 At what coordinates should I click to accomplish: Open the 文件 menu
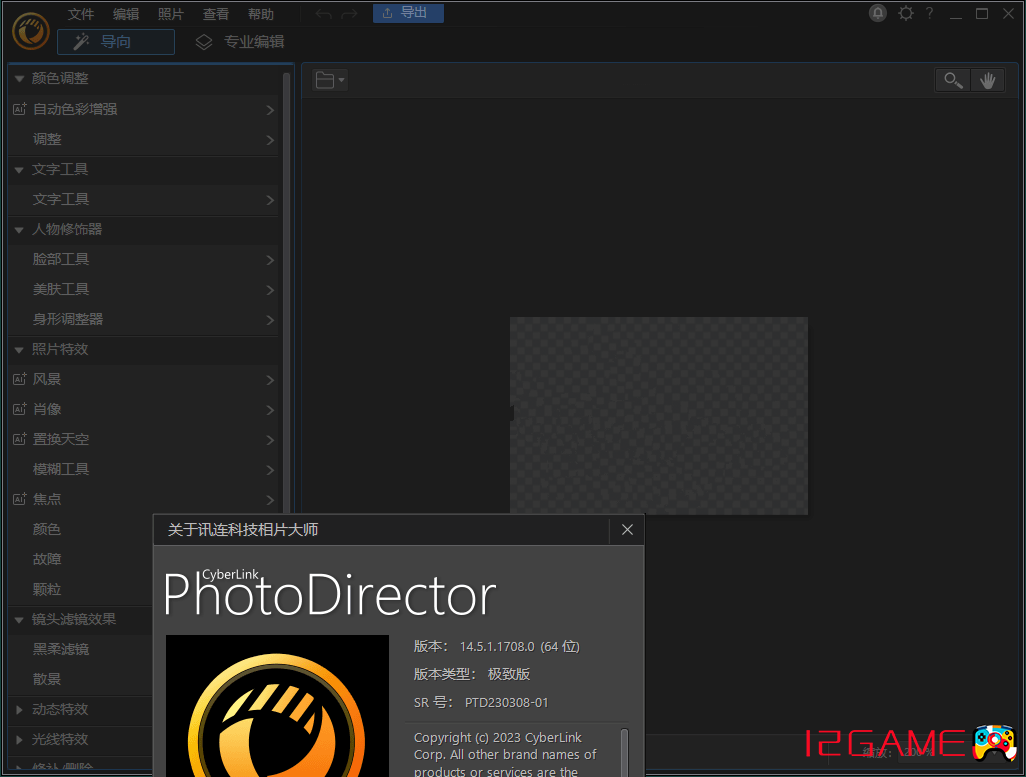pos(81,14)
